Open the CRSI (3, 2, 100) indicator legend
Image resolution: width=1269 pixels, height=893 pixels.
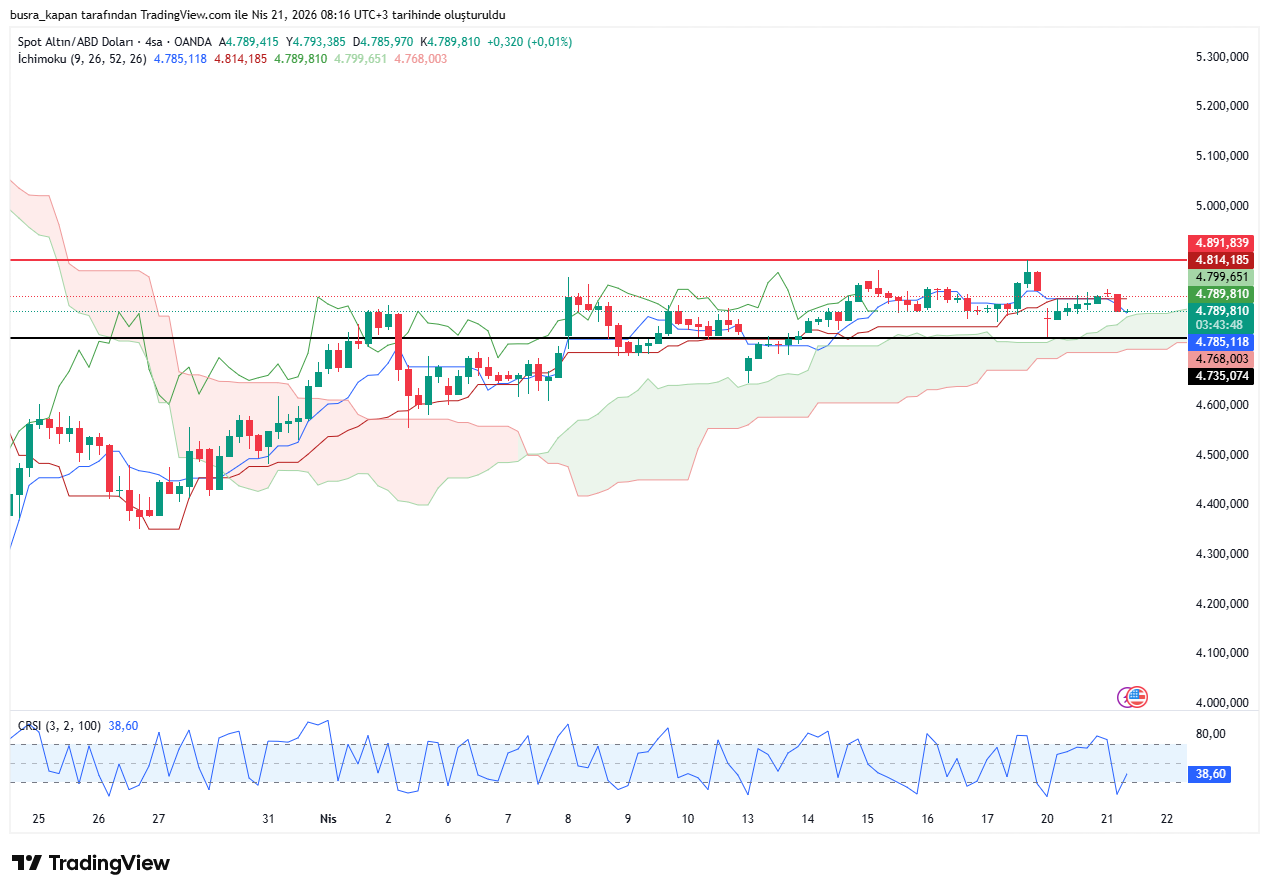click(x=59, y=726)
